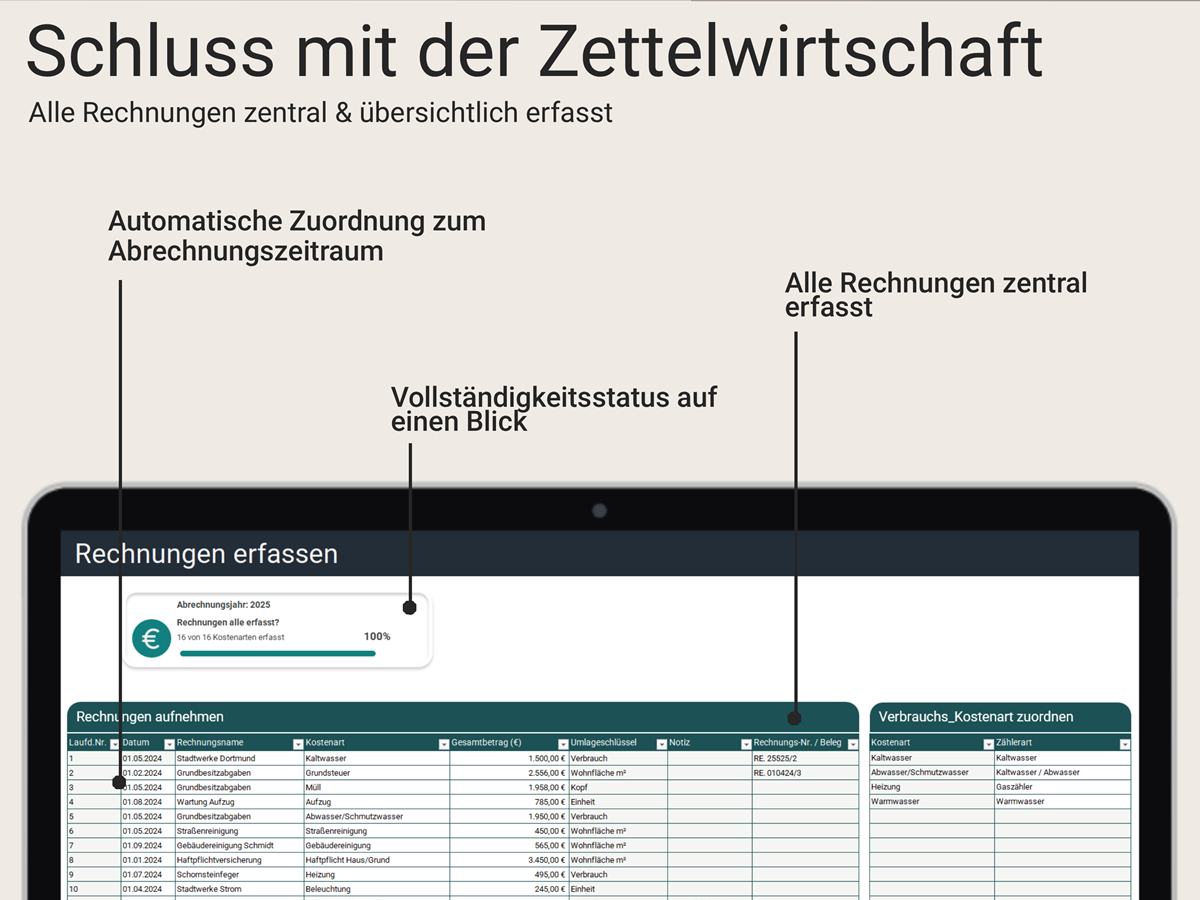Click the Verbrauchs_Kostenart zuordnen table header
Screen dimensions: 1200x900
(1000, 717)
